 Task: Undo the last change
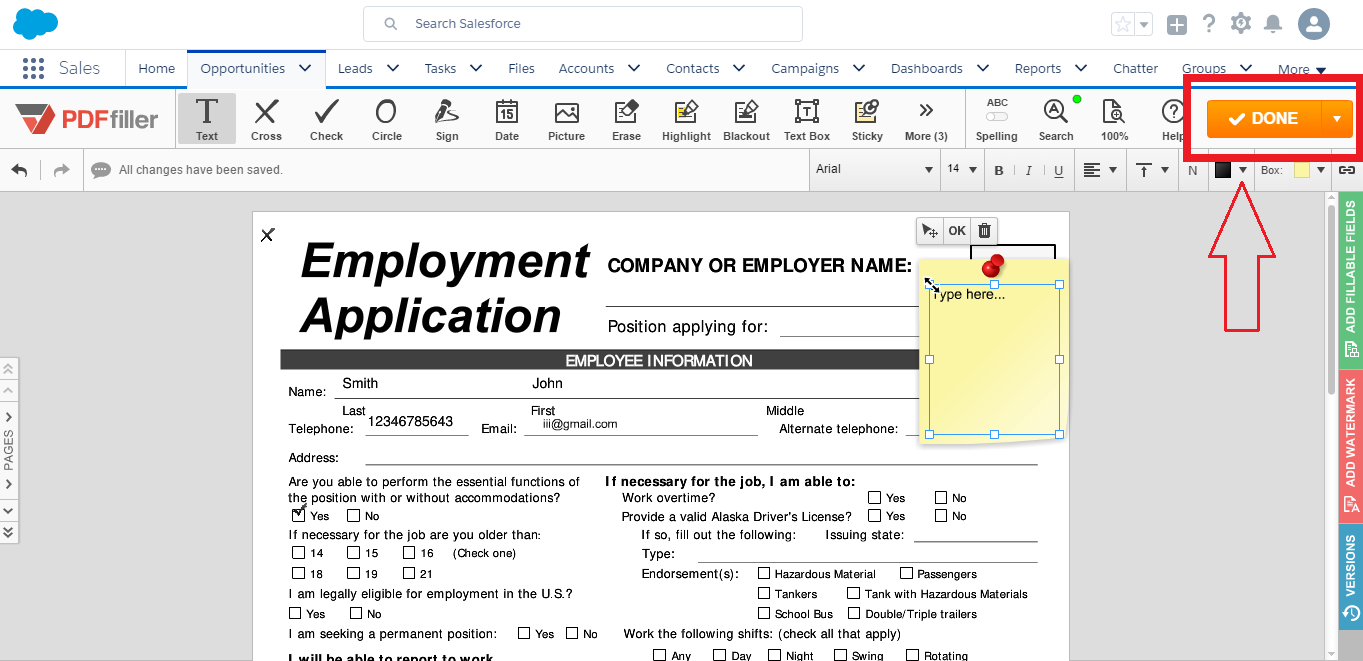(19, 170)
